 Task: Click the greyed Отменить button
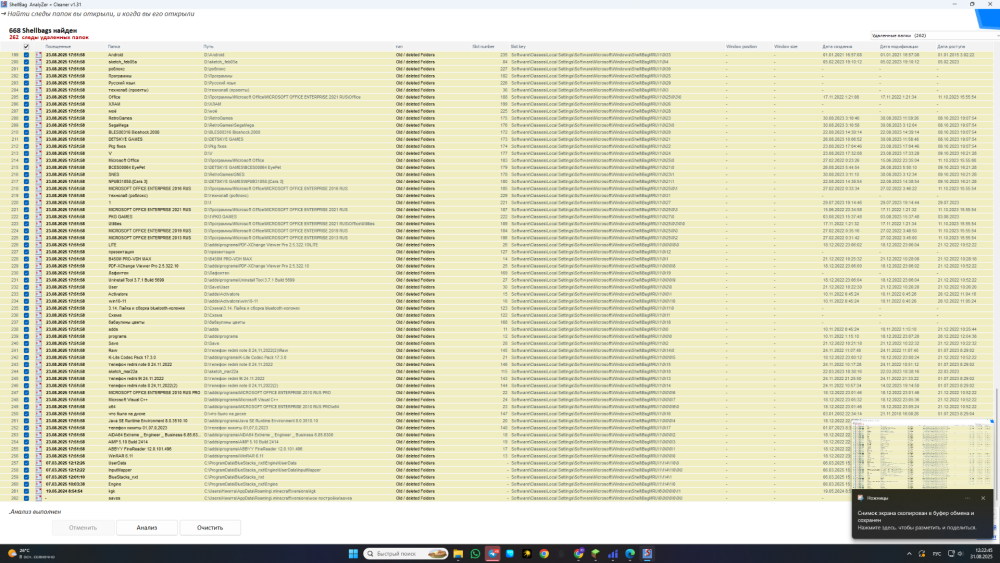point(83,527)
